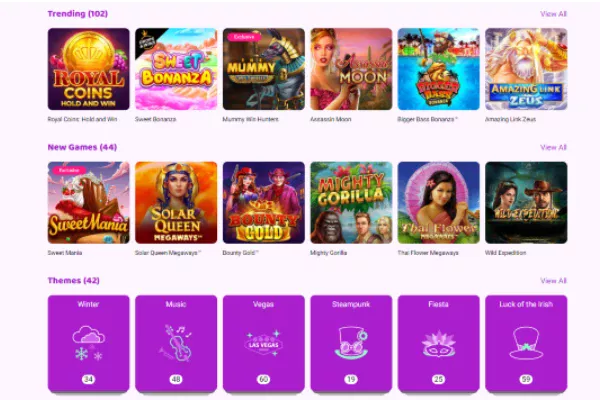The width and height of the screenshot is (600, 400).
Task: Launch Royal Coins Hold and Win game
Action: pyautogui.click(x=88, y=69)
